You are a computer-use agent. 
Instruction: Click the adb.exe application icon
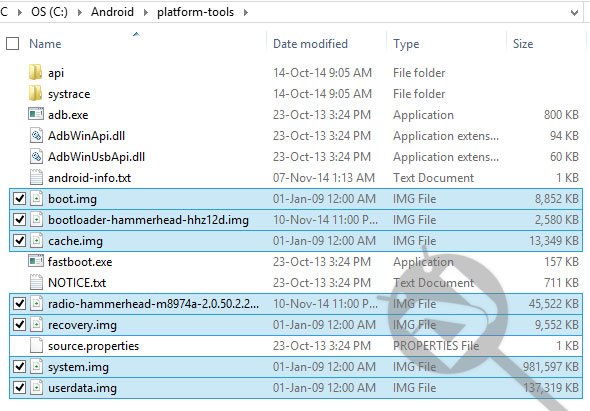pos(36,114)
